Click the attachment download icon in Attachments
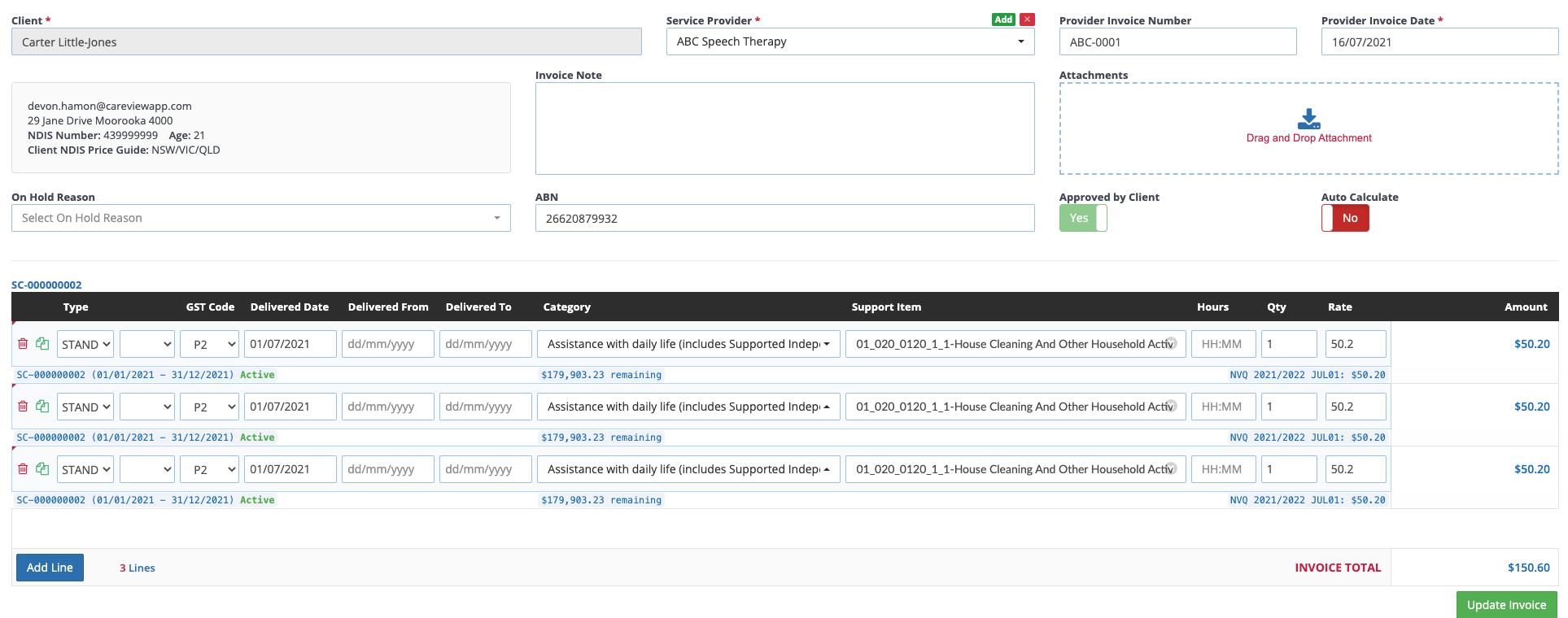Viewport: 1568px width, 618px height. [1308, 119]
